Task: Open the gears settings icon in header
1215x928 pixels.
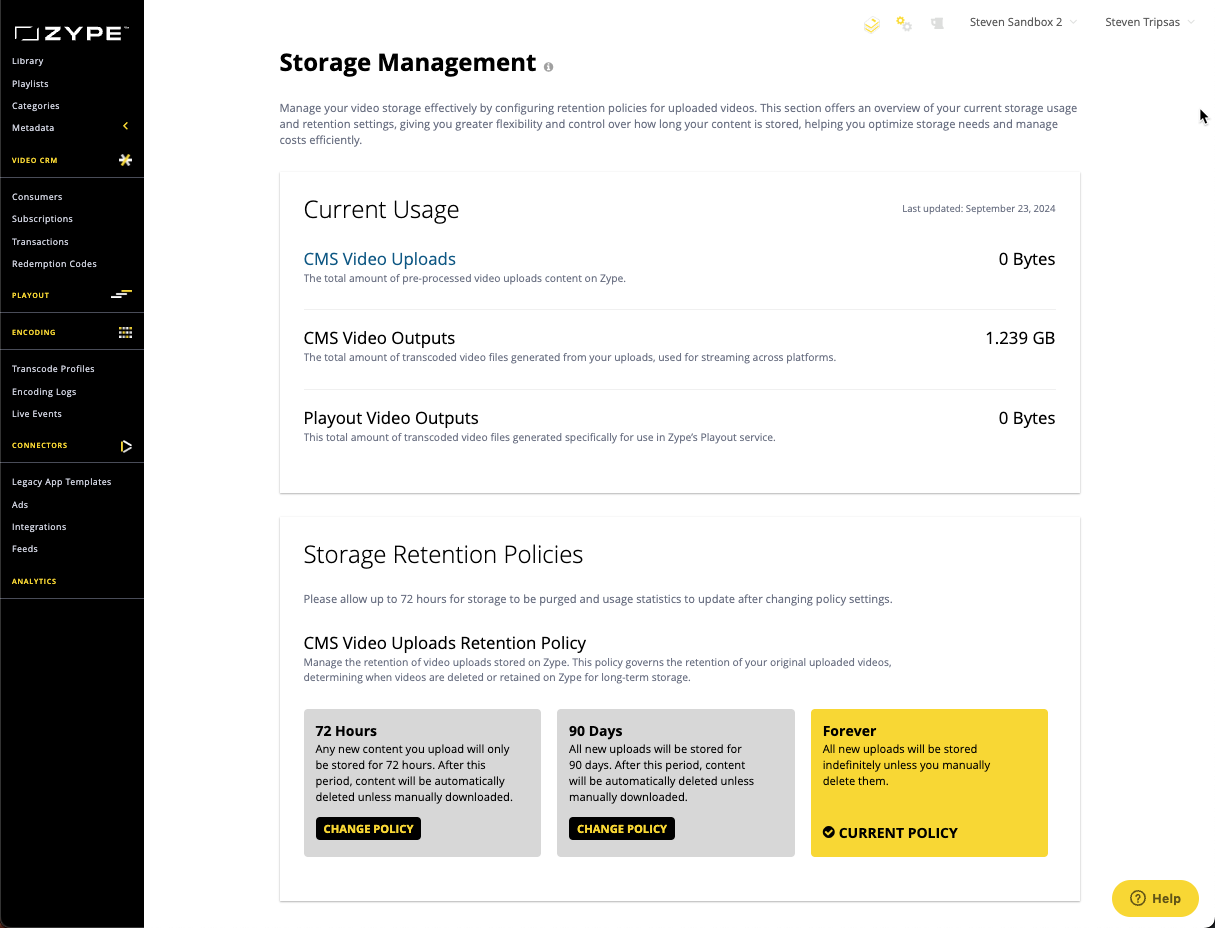Action: click(904, 23)
